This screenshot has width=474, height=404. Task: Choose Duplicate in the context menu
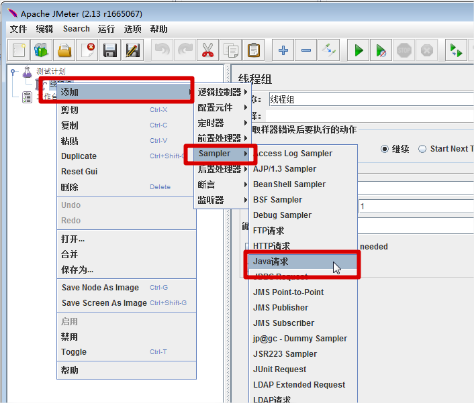(x=126, y=156)
